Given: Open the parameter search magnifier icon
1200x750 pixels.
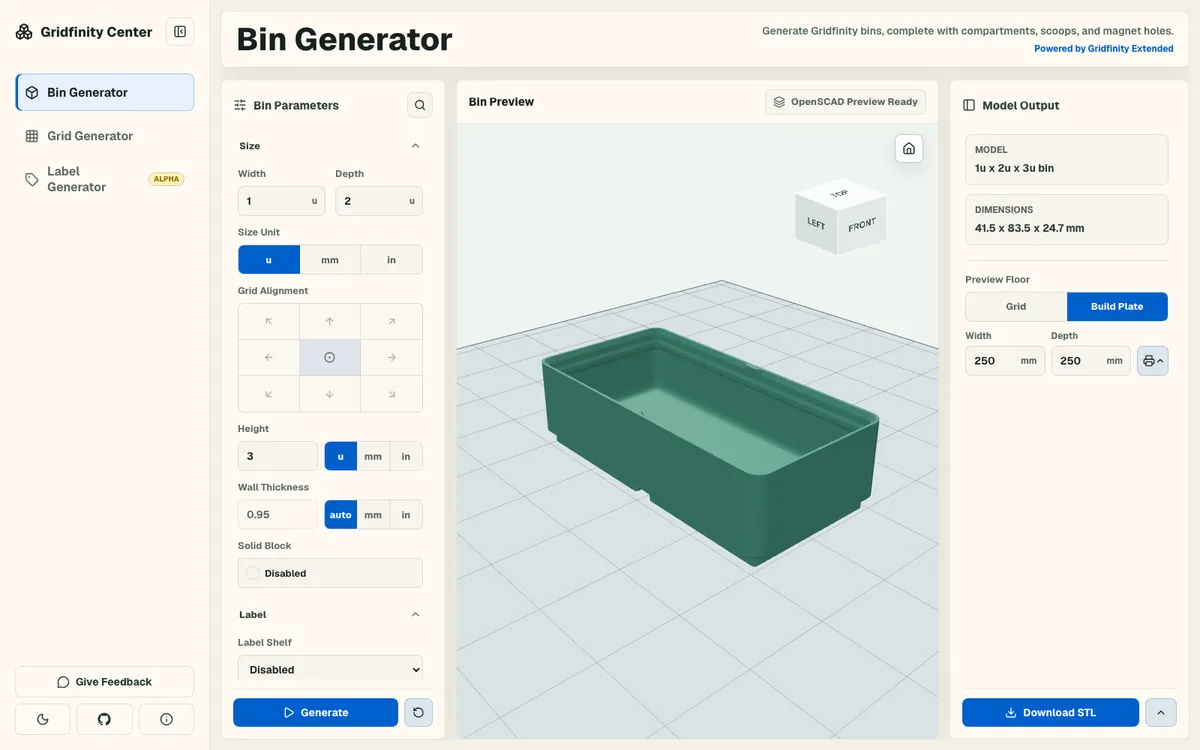Looking at the screenshot, I should [420, 105].
